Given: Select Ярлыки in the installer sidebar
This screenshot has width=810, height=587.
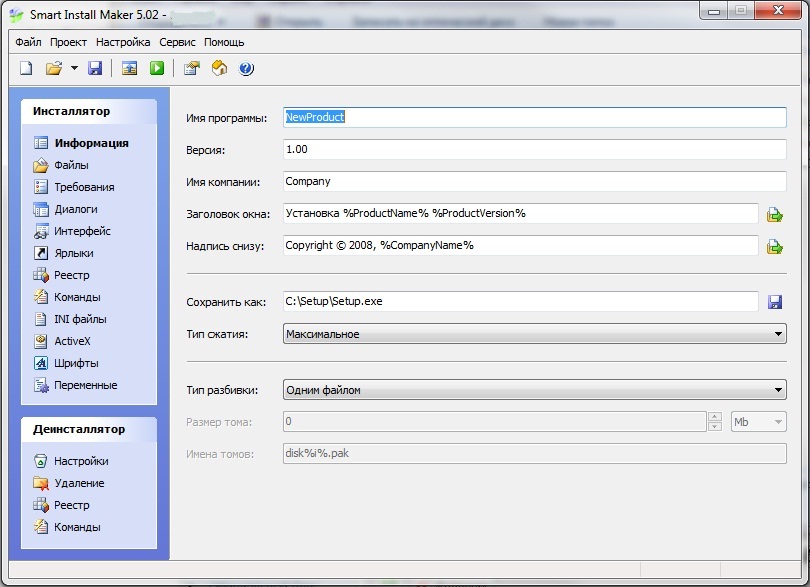Looking at the screenshot, I should tap(74, 253).
